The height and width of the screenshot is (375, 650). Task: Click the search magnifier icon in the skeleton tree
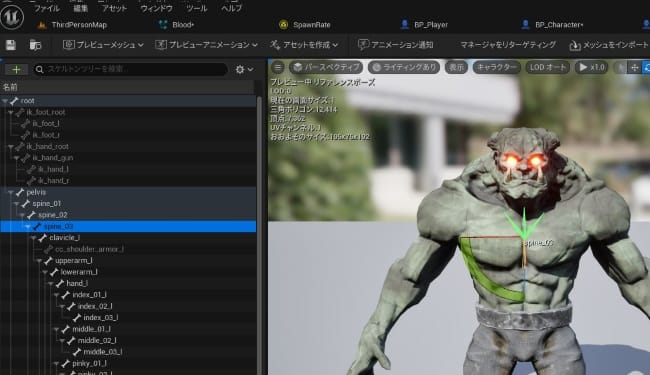(39, 70)
